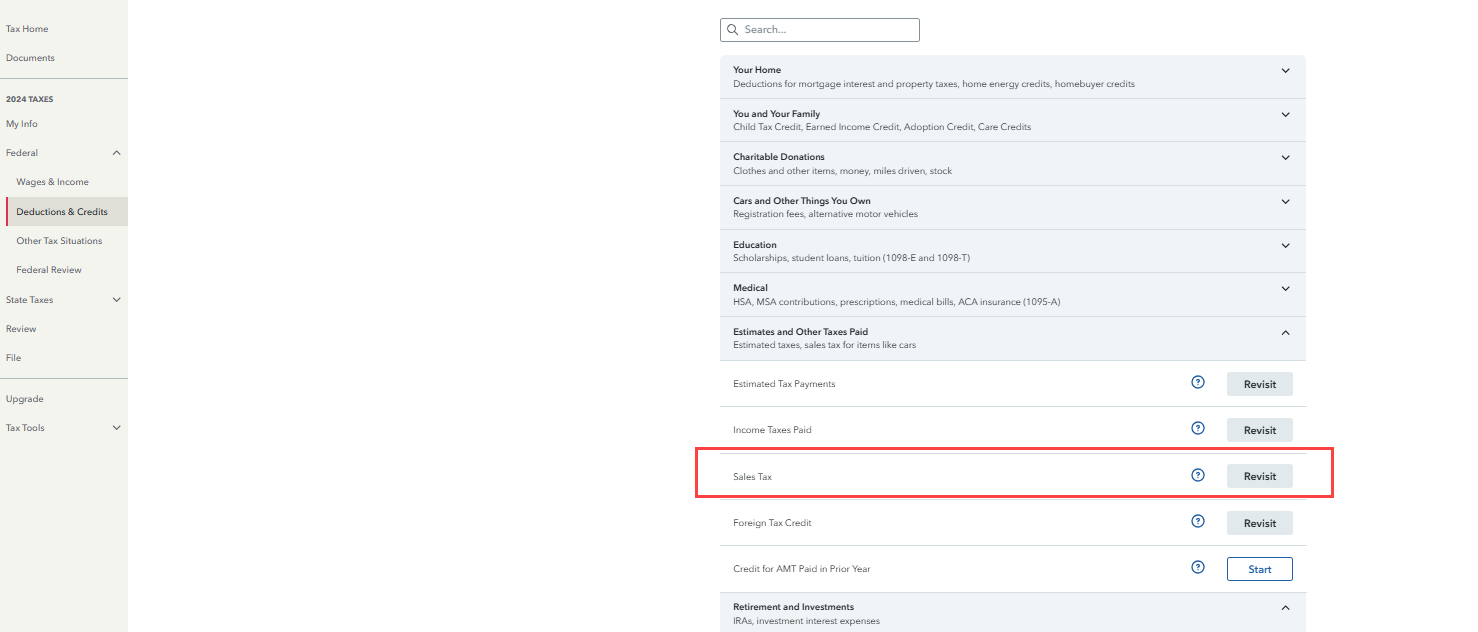1478x632 pixels.
Task: Open Other Tax Situations page
Action: click(59, 241)
